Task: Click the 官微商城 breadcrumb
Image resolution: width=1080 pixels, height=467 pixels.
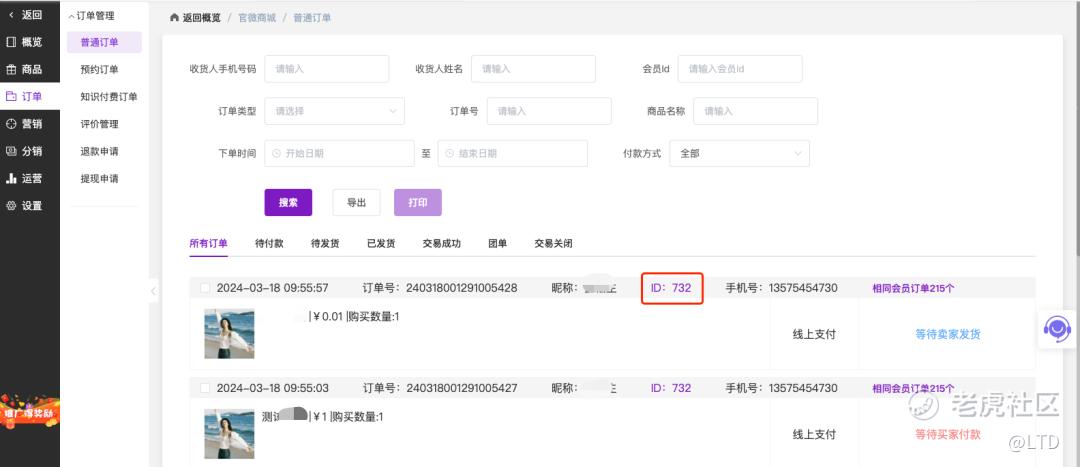Action: 257,18
